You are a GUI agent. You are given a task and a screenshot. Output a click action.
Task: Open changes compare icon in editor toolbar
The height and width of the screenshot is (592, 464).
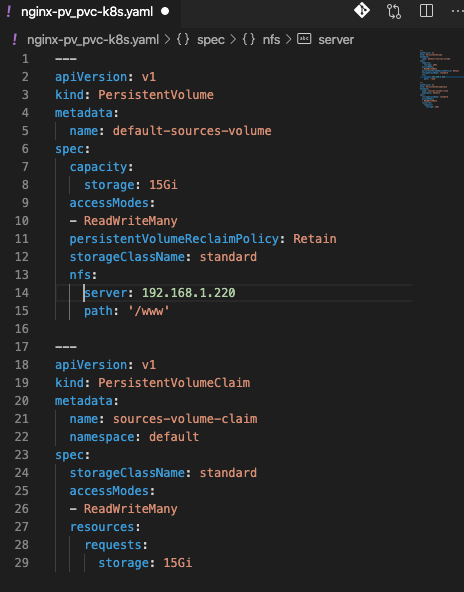pyautogui.click(x=394, y=11)
